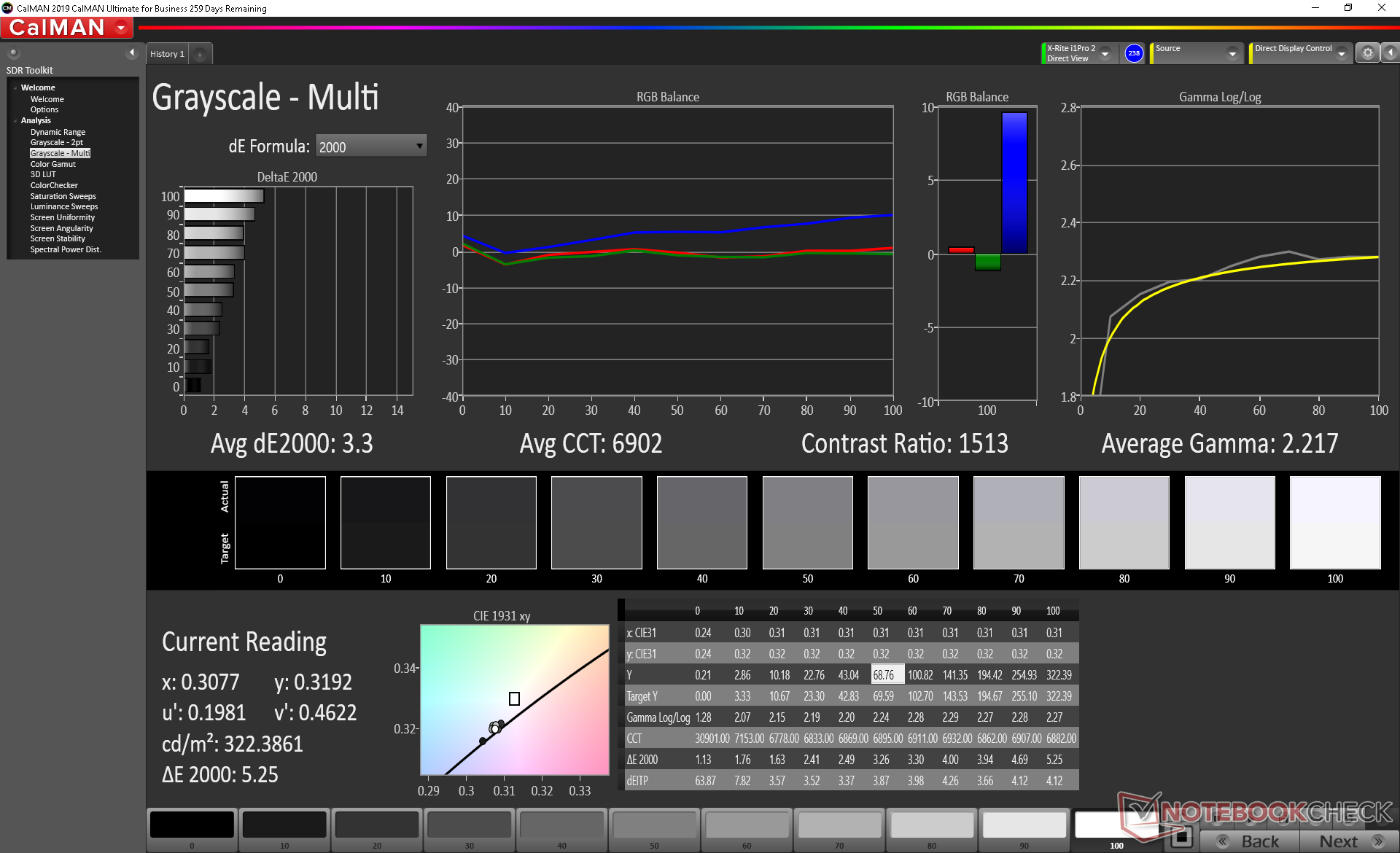
Task: Click the Gamma Log/Log chart
Action: point(1229,252)
